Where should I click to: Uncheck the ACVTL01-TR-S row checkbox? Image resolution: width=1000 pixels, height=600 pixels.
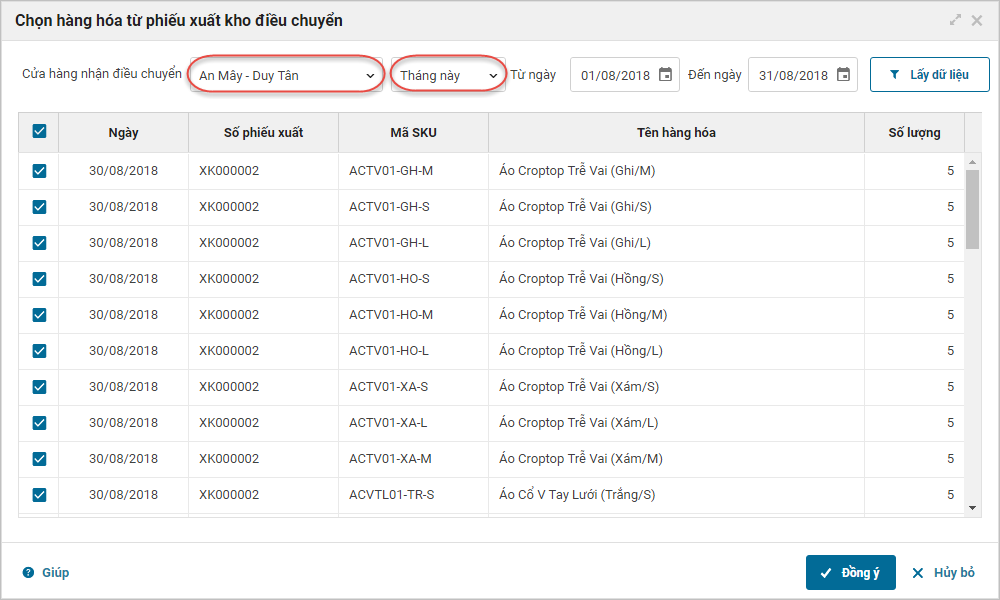pos(39,495)
